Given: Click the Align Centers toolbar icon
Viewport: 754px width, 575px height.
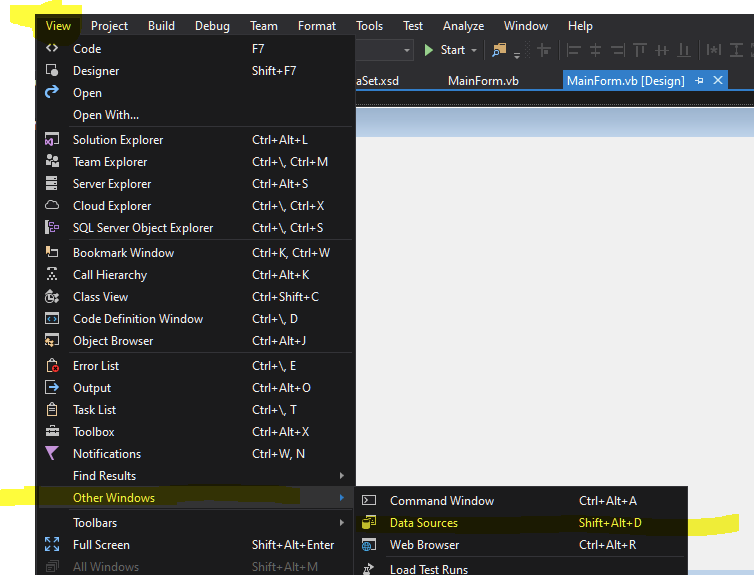Looking at the screenshot, I should click(595, 50).
